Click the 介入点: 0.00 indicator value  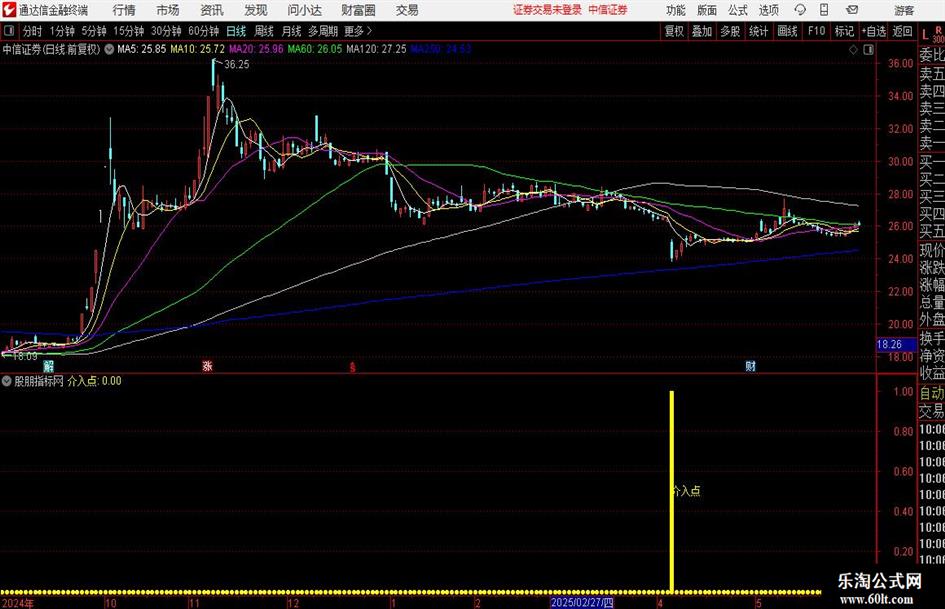[x=94, y=381]
